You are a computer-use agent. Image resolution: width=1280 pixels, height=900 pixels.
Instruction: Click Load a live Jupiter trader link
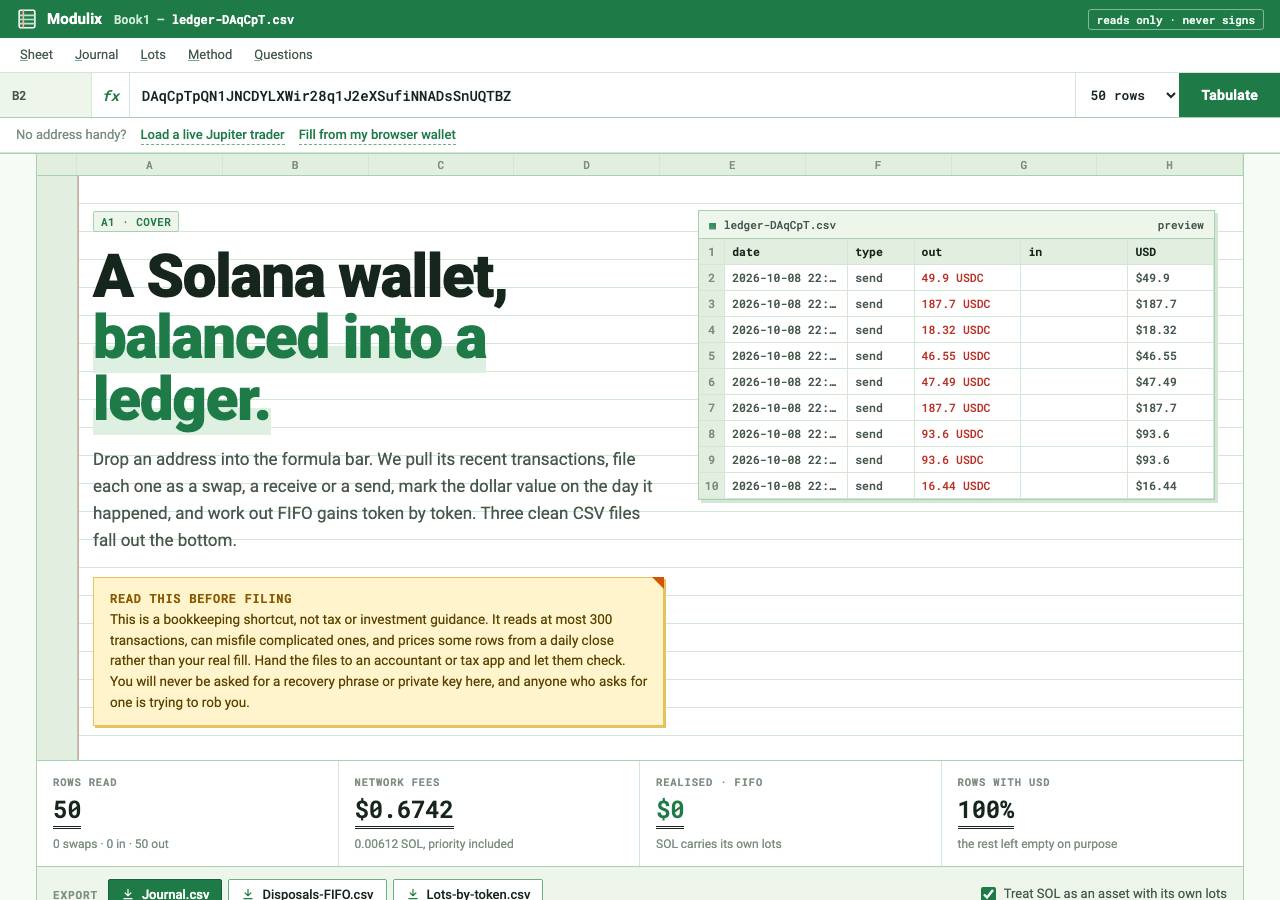coord(212,134)
